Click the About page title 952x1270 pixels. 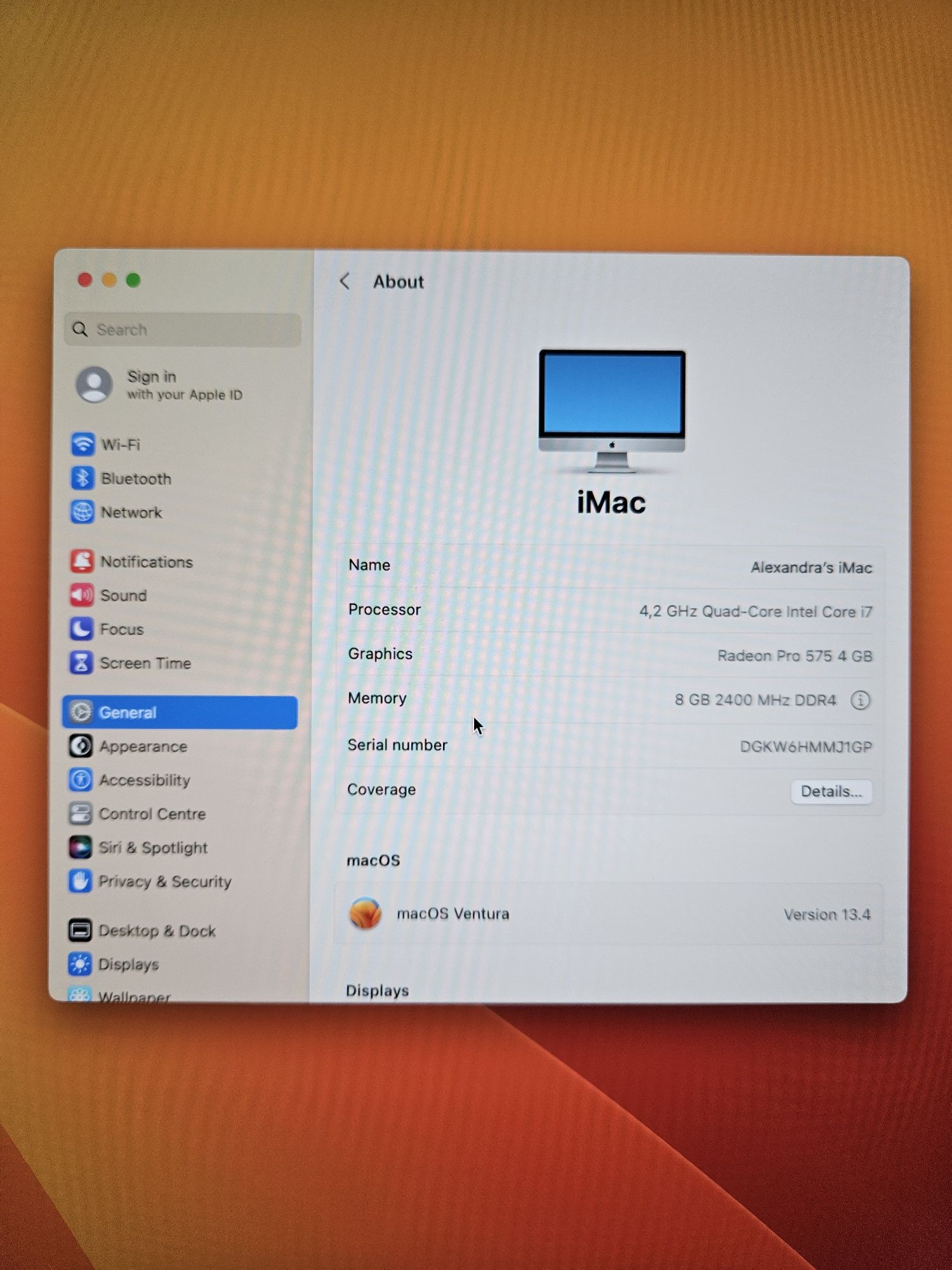(398, 281)
